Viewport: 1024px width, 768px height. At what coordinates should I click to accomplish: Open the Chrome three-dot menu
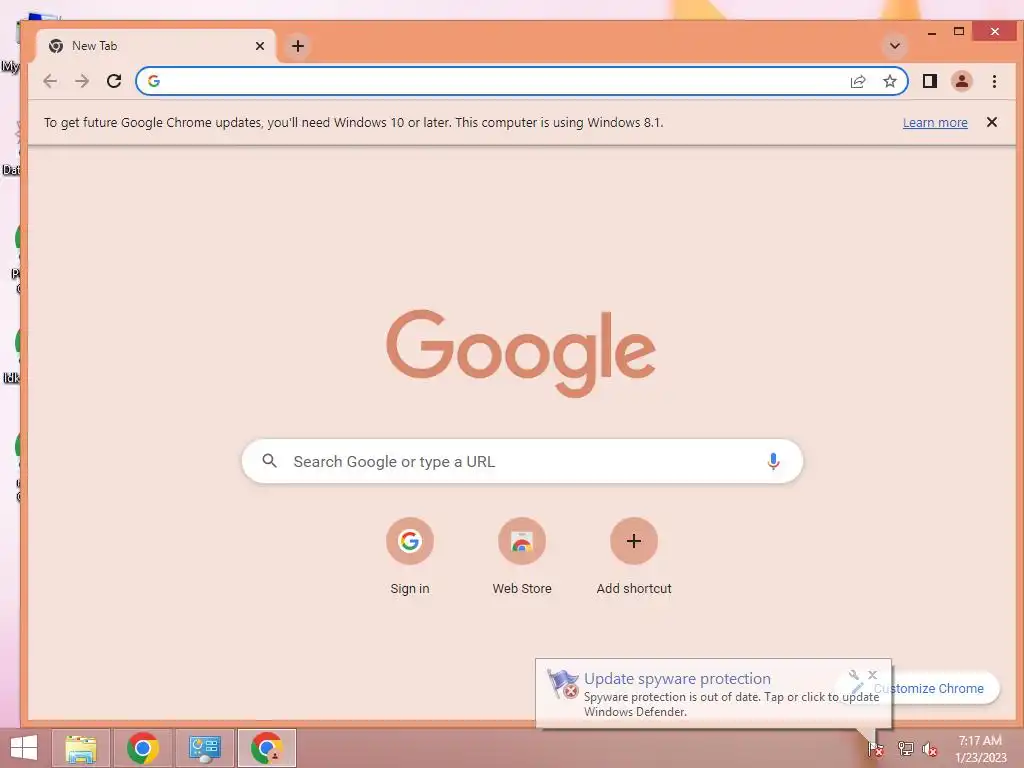click(x=994, y=81)
